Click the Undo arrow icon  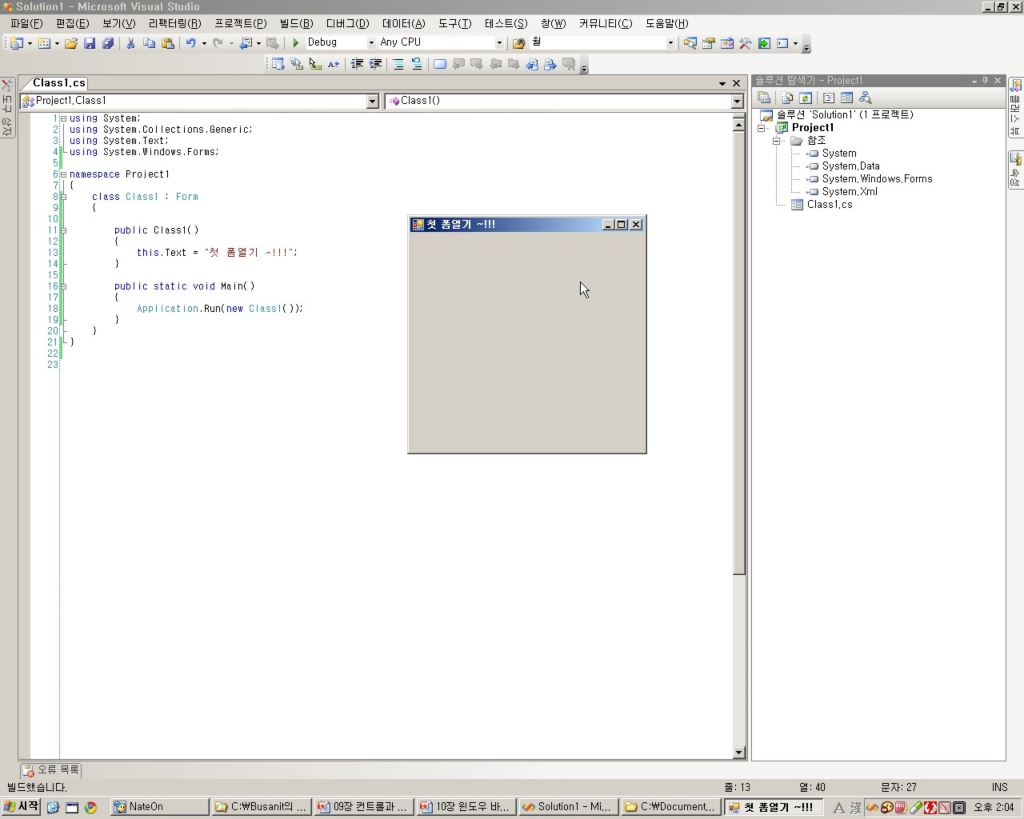pos(191,43)
